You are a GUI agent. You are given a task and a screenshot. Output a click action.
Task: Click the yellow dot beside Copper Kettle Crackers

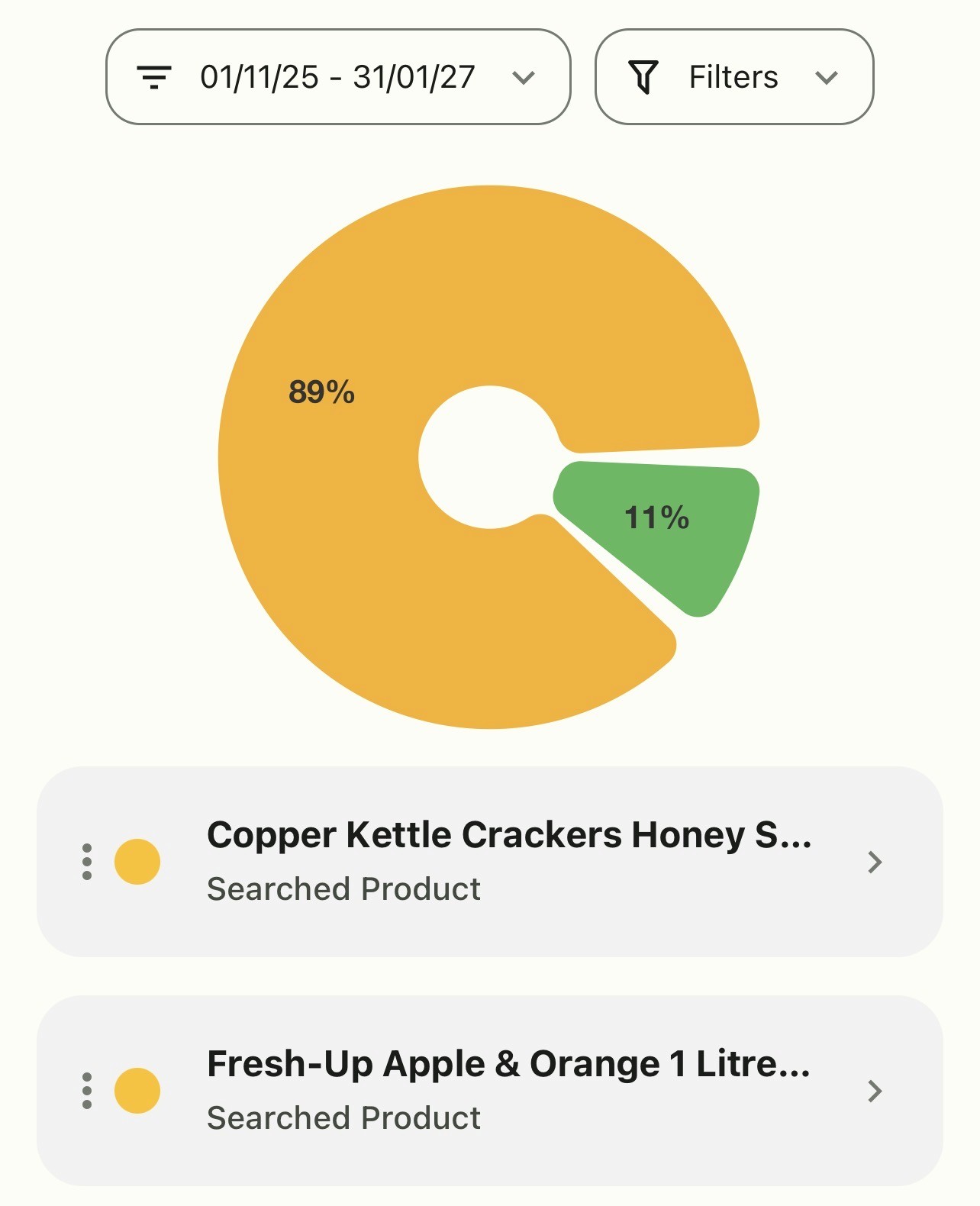pos(137,862)
